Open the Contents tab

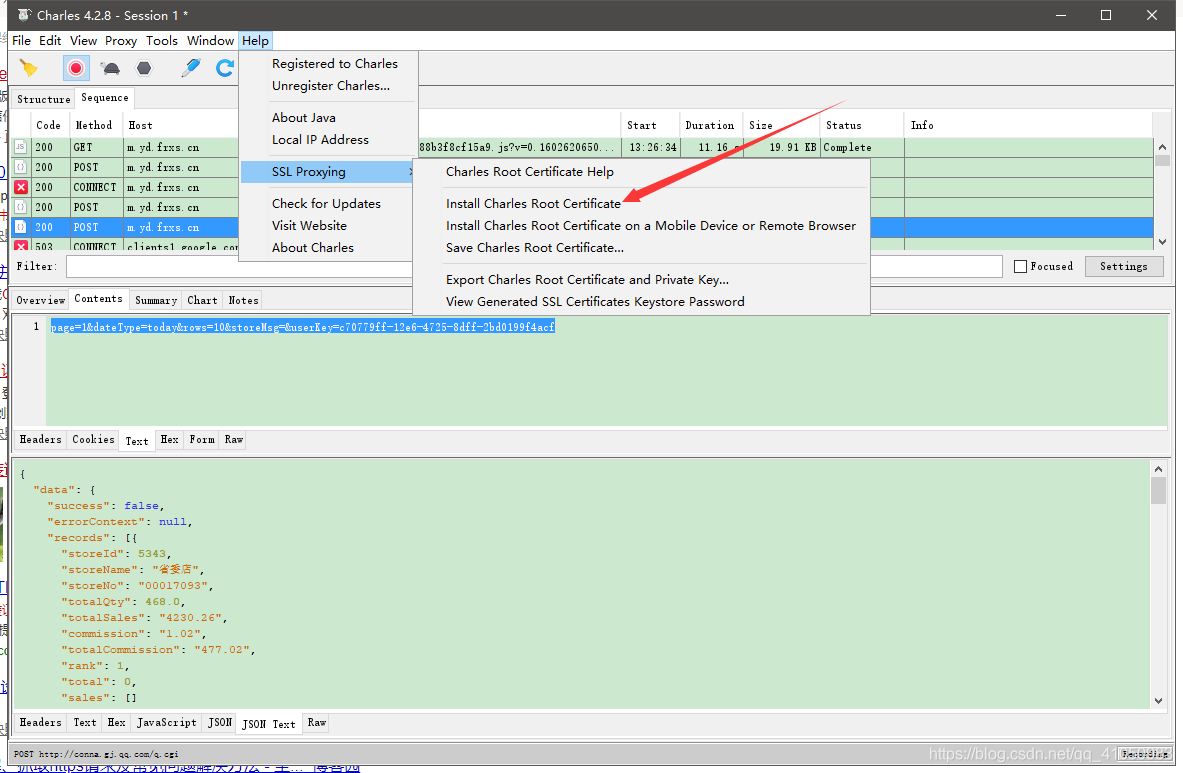98,299
